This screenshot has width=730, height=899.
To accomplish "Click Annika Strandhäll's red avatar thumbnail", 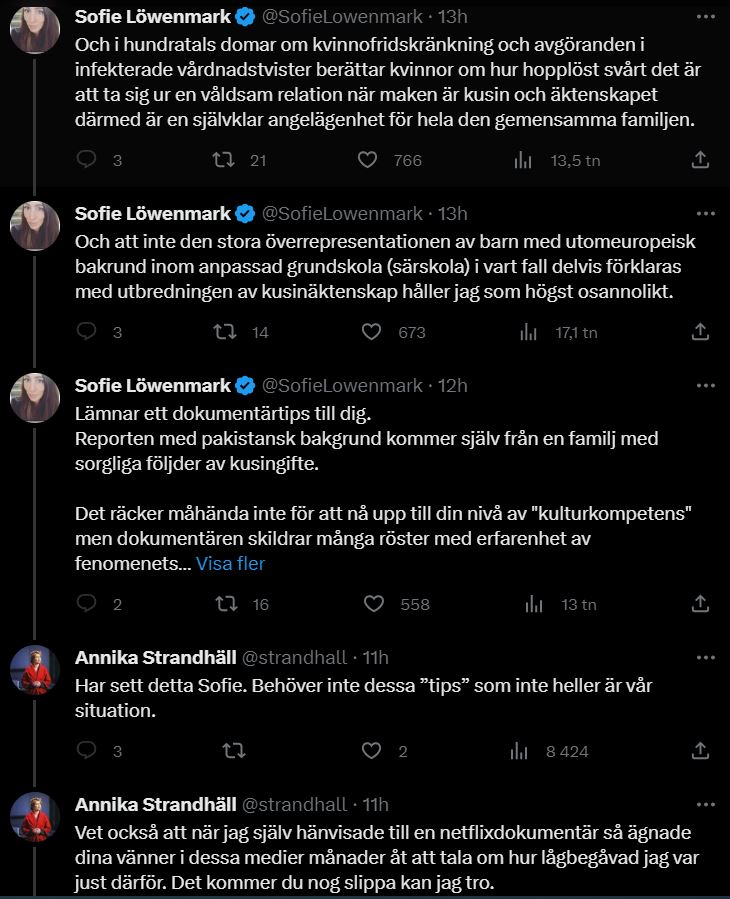I will pos(35,669).
